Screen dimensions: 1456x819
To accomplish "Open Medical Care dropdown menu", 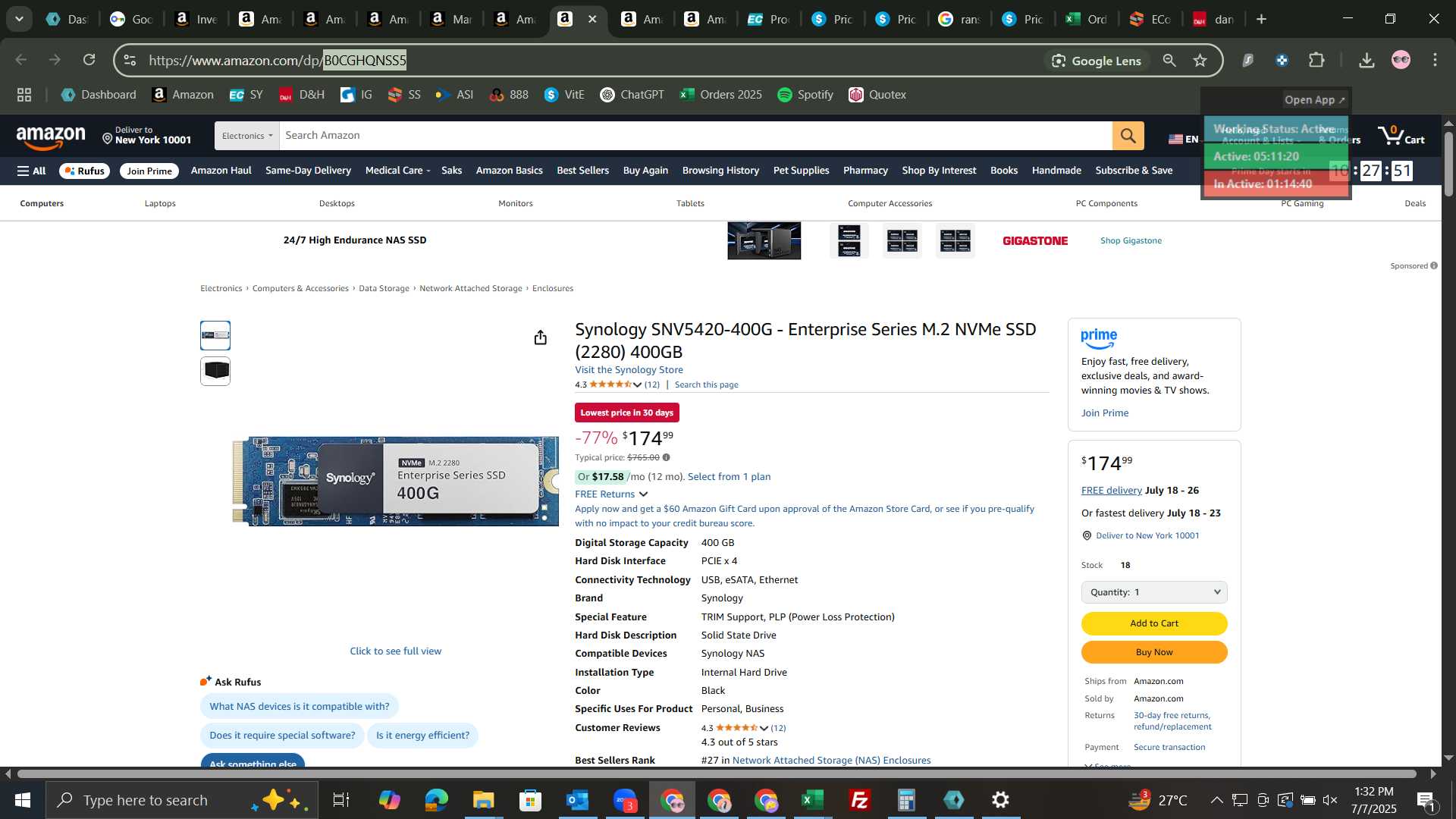I will [x=397, y=171].
